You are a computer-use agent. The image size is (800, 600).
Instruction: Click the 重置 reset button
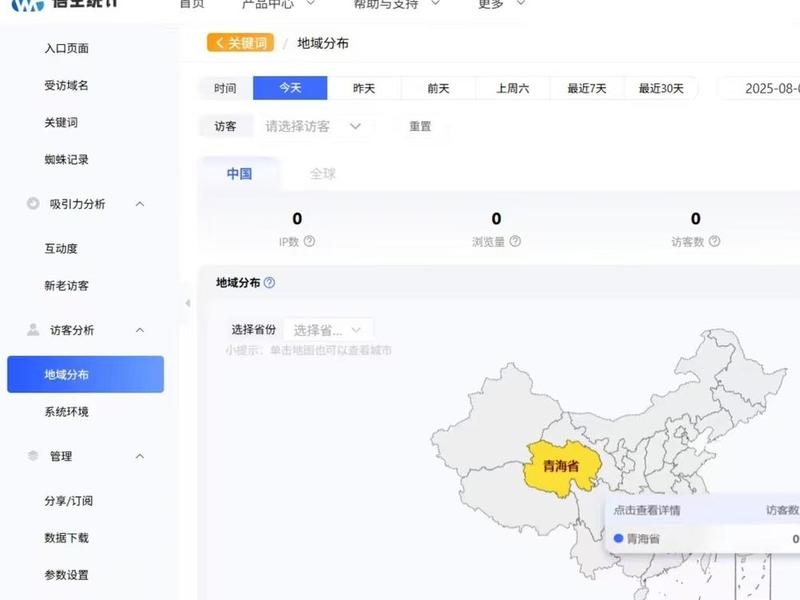point(420,127)
